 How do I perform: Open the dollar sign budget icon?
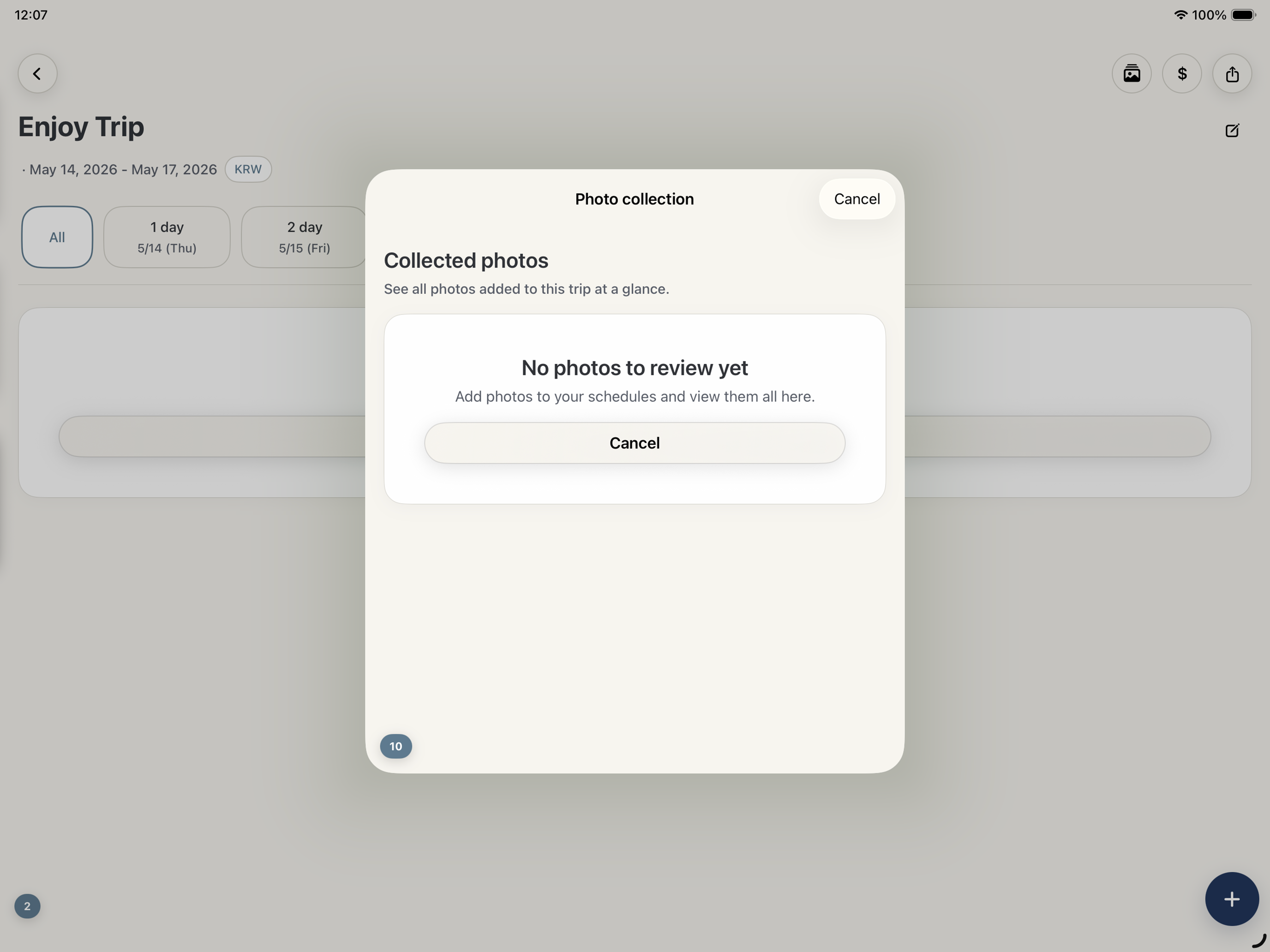1181,73
